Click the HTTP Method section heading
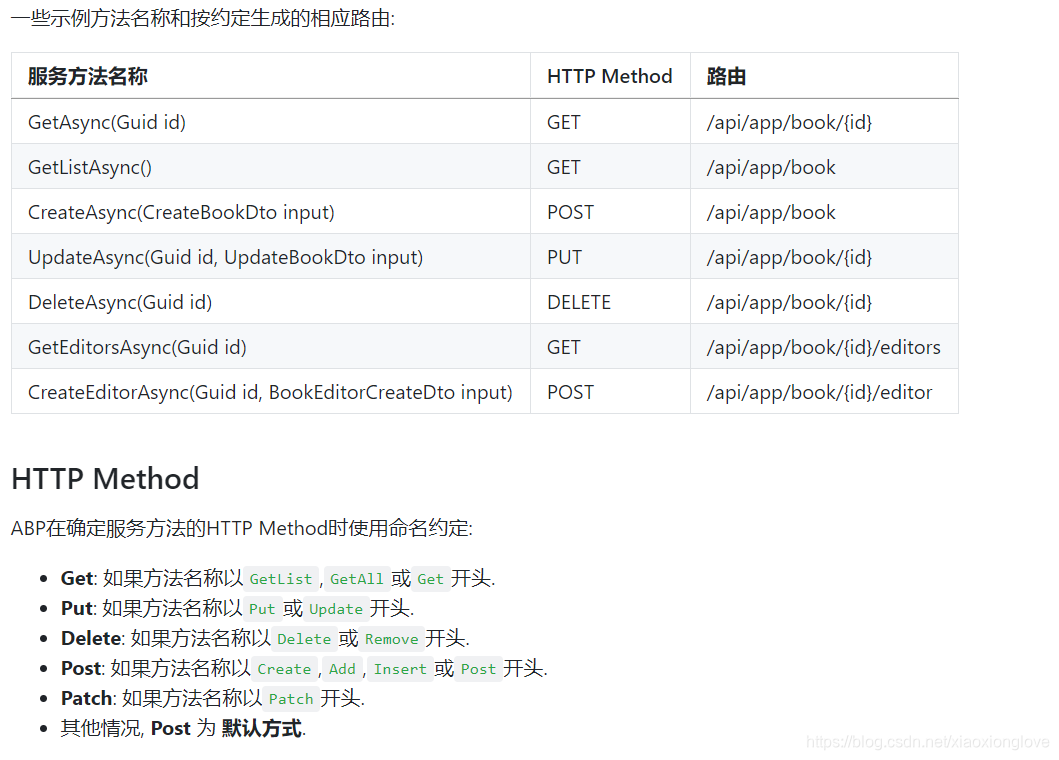 [104, 479]
